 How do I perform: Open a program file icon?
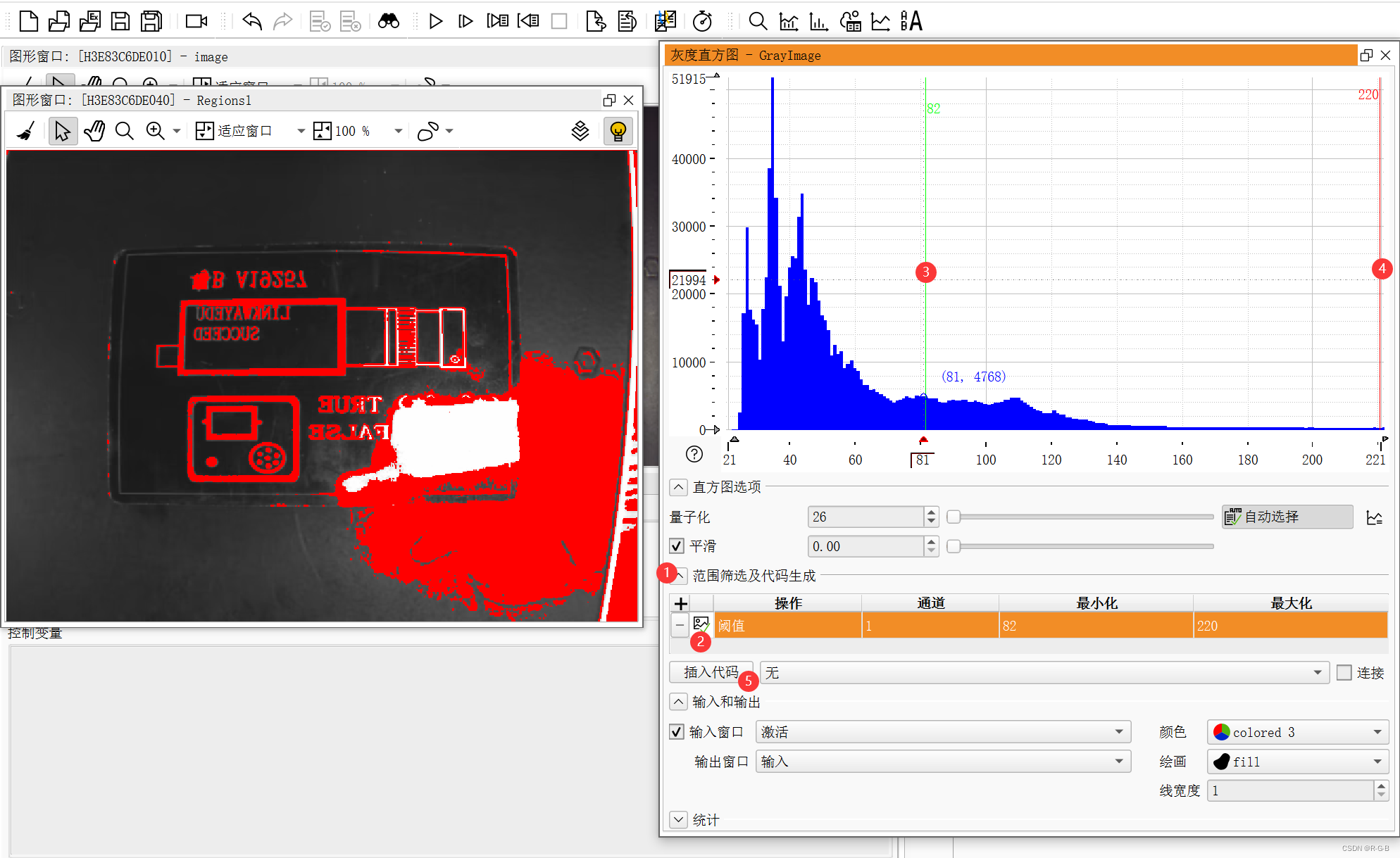point(59,21)
